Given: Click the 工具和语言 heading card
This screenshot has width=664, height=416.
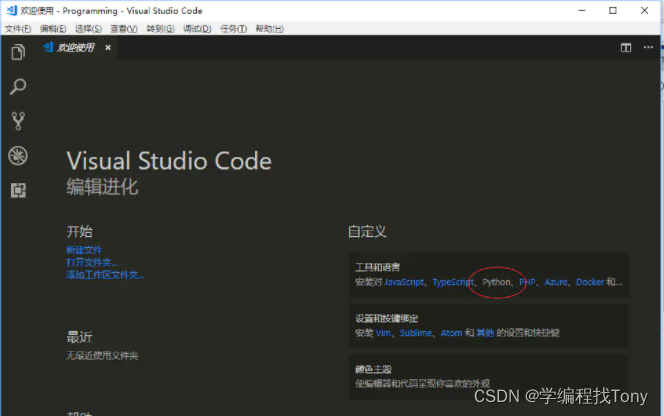Looking at the screenshot, I should (x=488, y=275).
